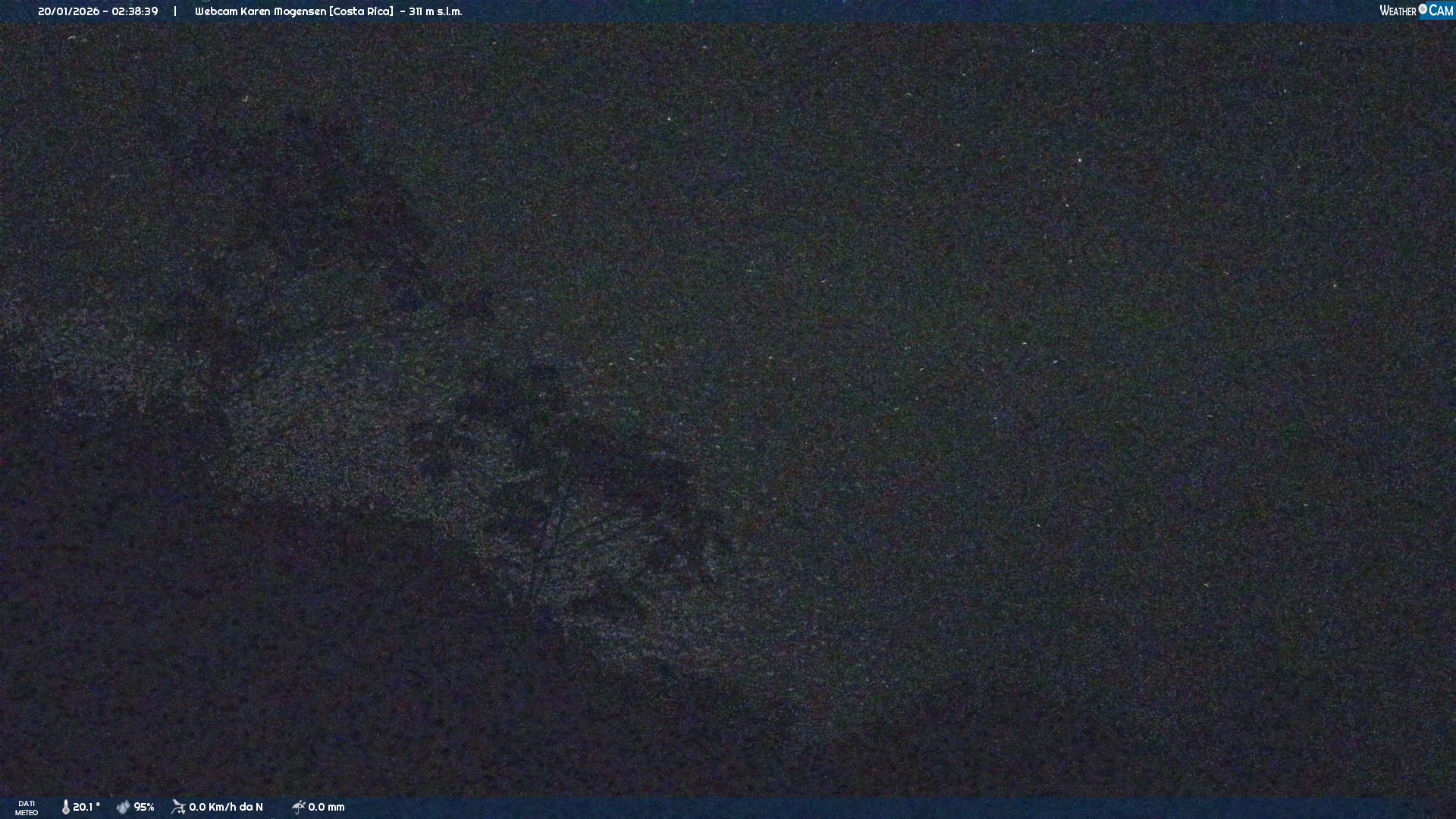Image resolution: width=1456 pixels, height=819 pixels.
Task: Click the rain umbrella icon
Action: (298, 807)
